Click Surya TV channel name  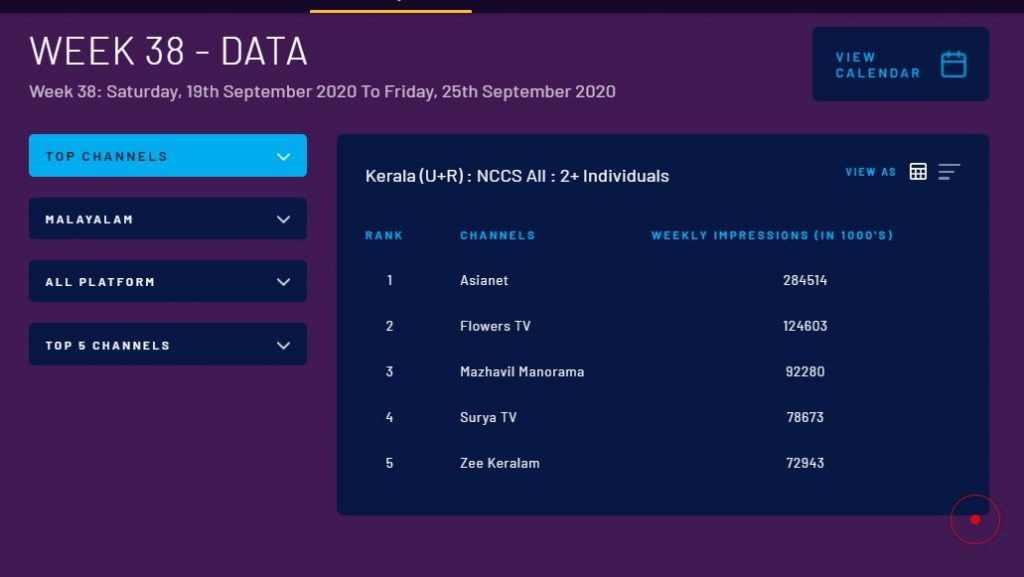[x=488, y=417]
